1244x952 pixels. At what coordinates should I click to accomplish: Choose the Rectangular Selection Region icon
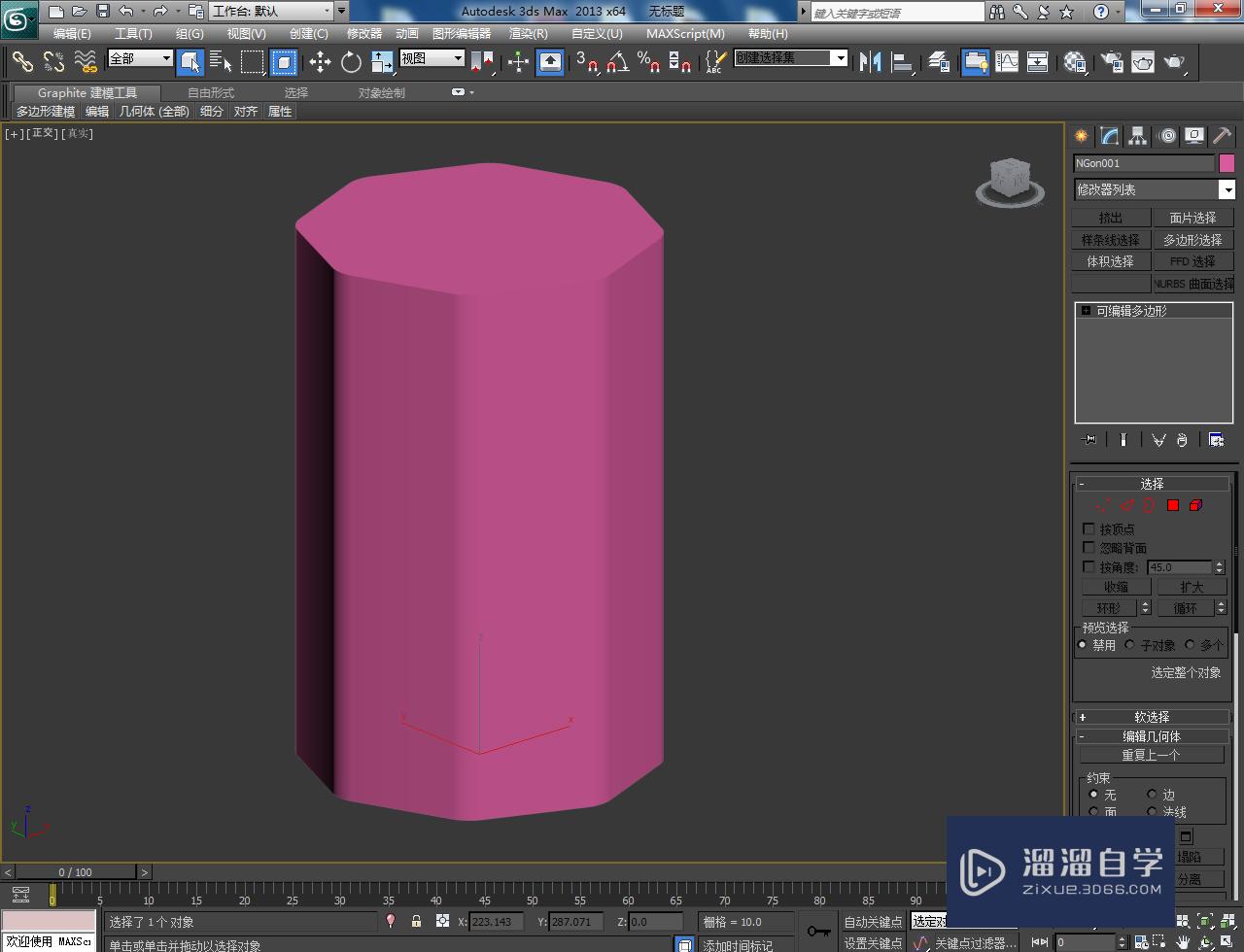tap(253, 62)
